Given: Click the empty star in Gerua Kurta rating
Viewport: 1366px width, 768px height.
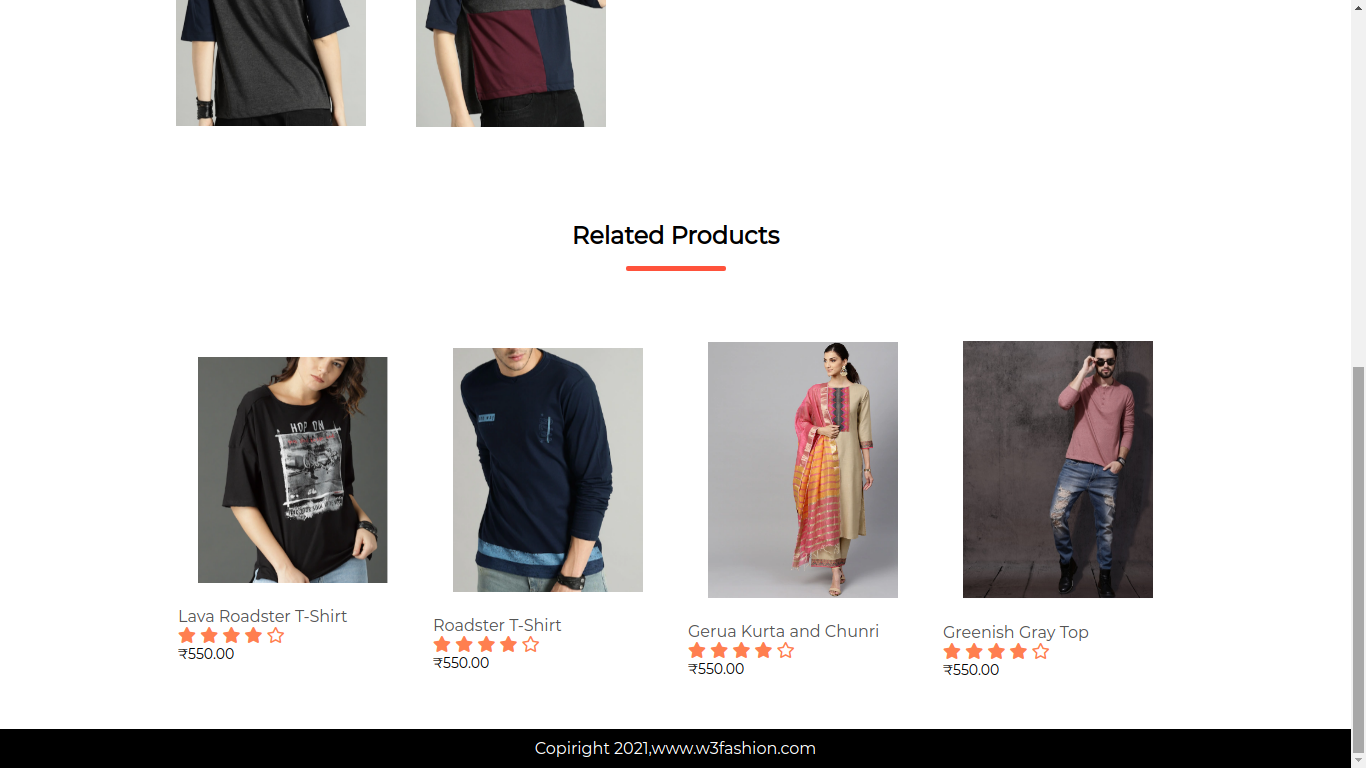Looking at the screenshot, I should pyautogui.click(x=786, y=651).
